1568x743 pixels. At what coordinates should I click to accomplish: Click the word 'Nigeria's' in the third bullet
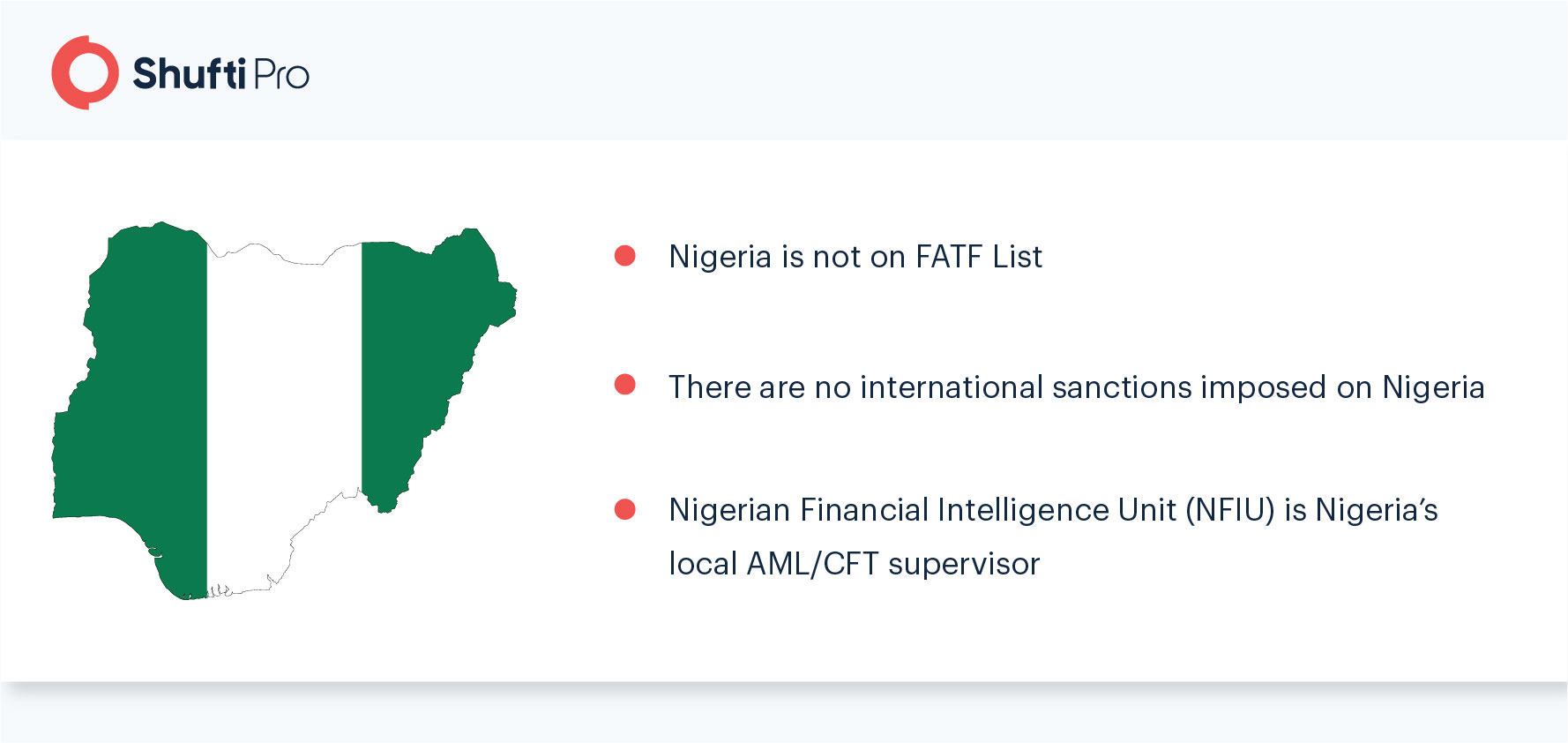click(1377, 510)
